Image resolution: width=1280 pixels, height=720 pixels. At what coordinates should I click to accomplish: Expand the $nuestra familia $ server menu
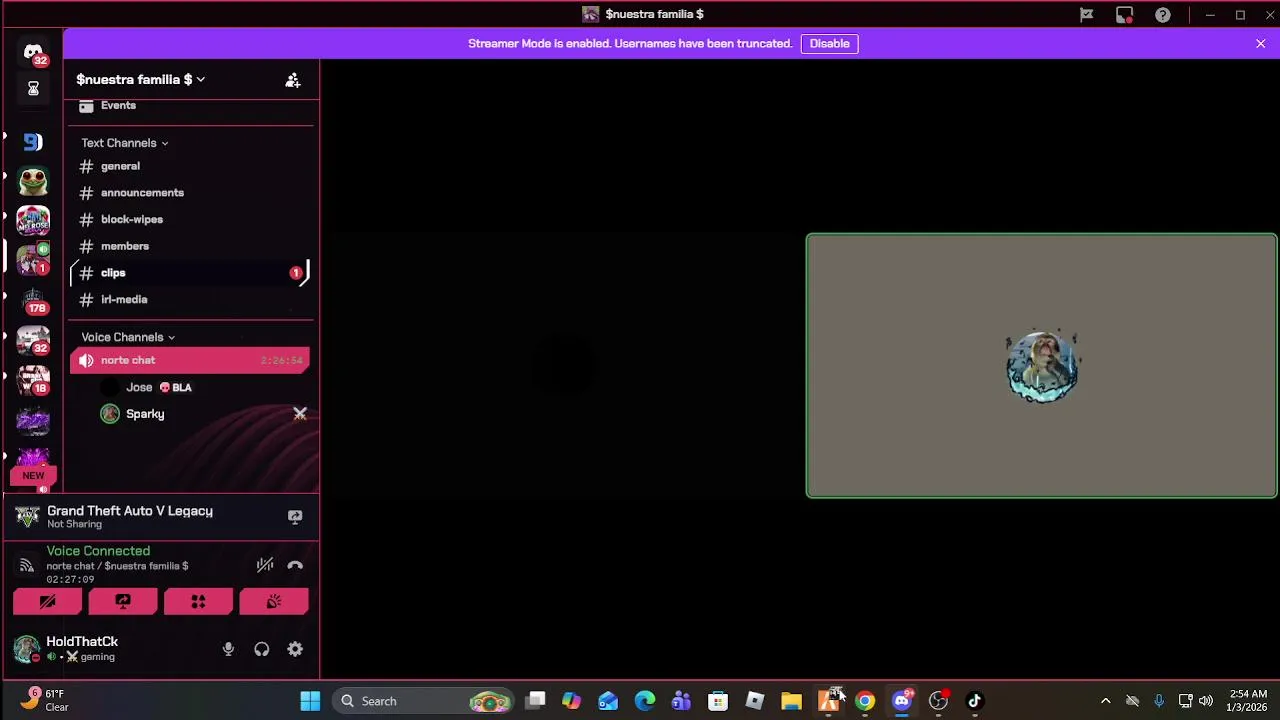140,79
